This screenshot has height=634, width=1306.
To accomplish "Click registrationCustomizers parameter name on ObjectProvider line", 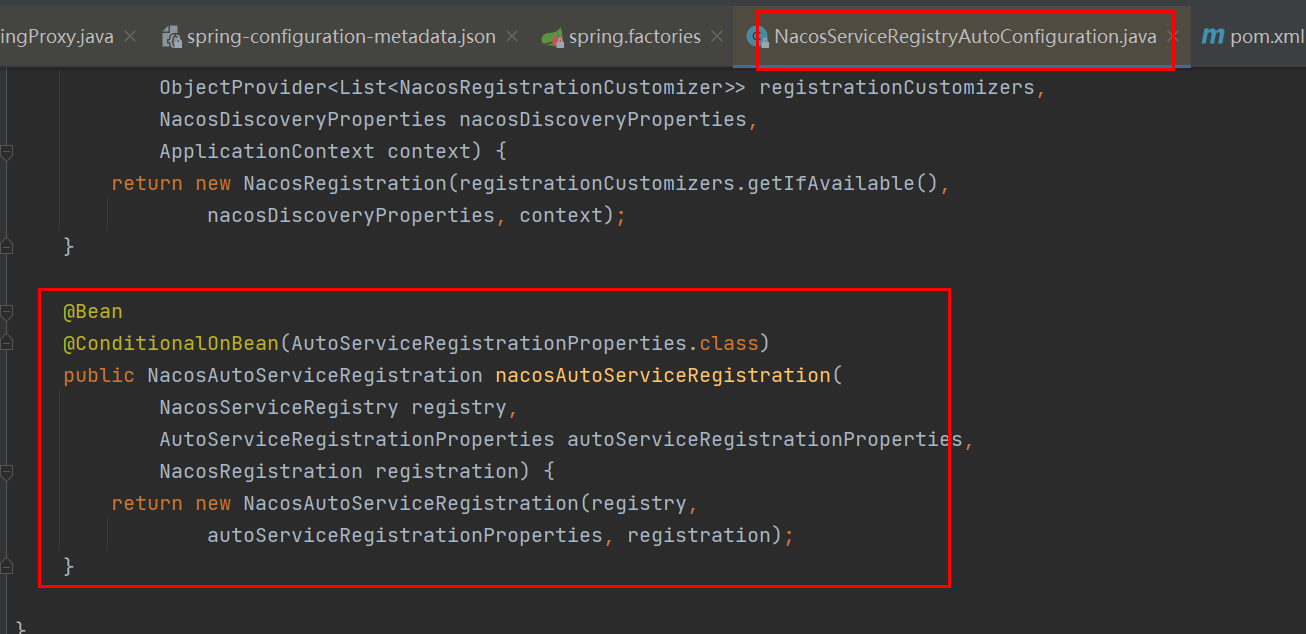I will coord(897,88).
